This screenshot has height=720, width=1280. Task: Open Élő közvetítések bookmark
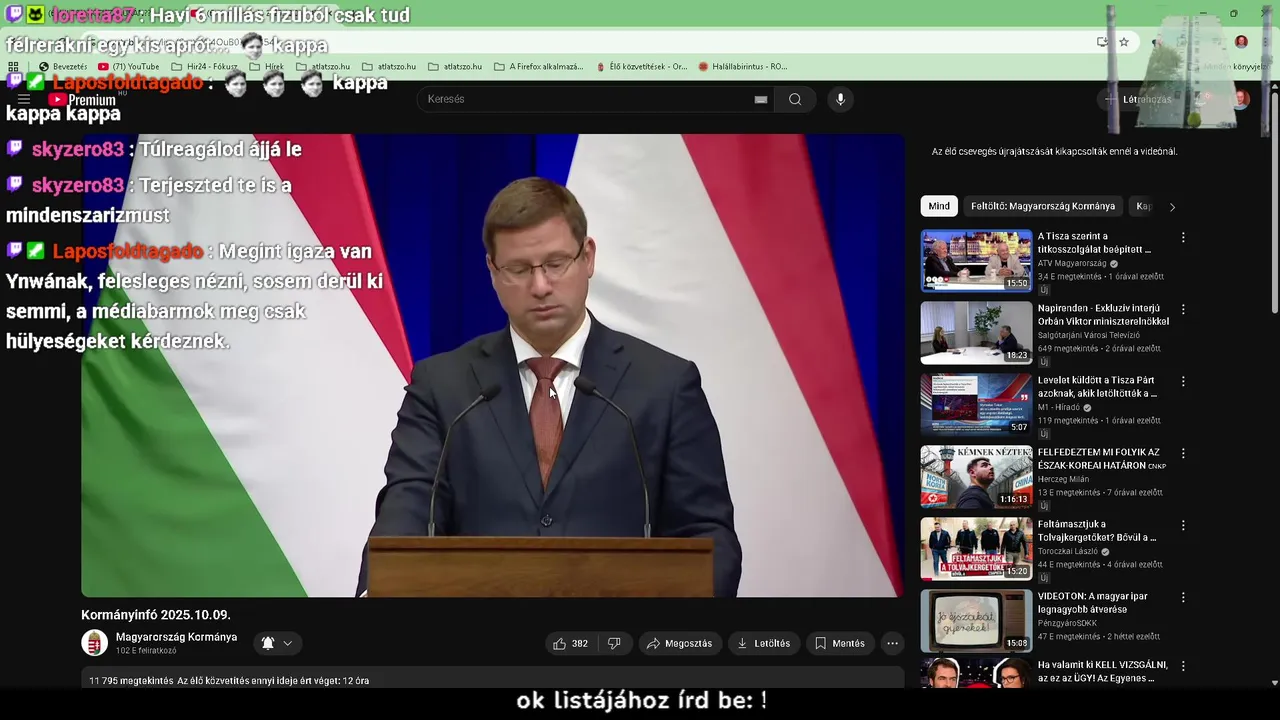point(641,67)
